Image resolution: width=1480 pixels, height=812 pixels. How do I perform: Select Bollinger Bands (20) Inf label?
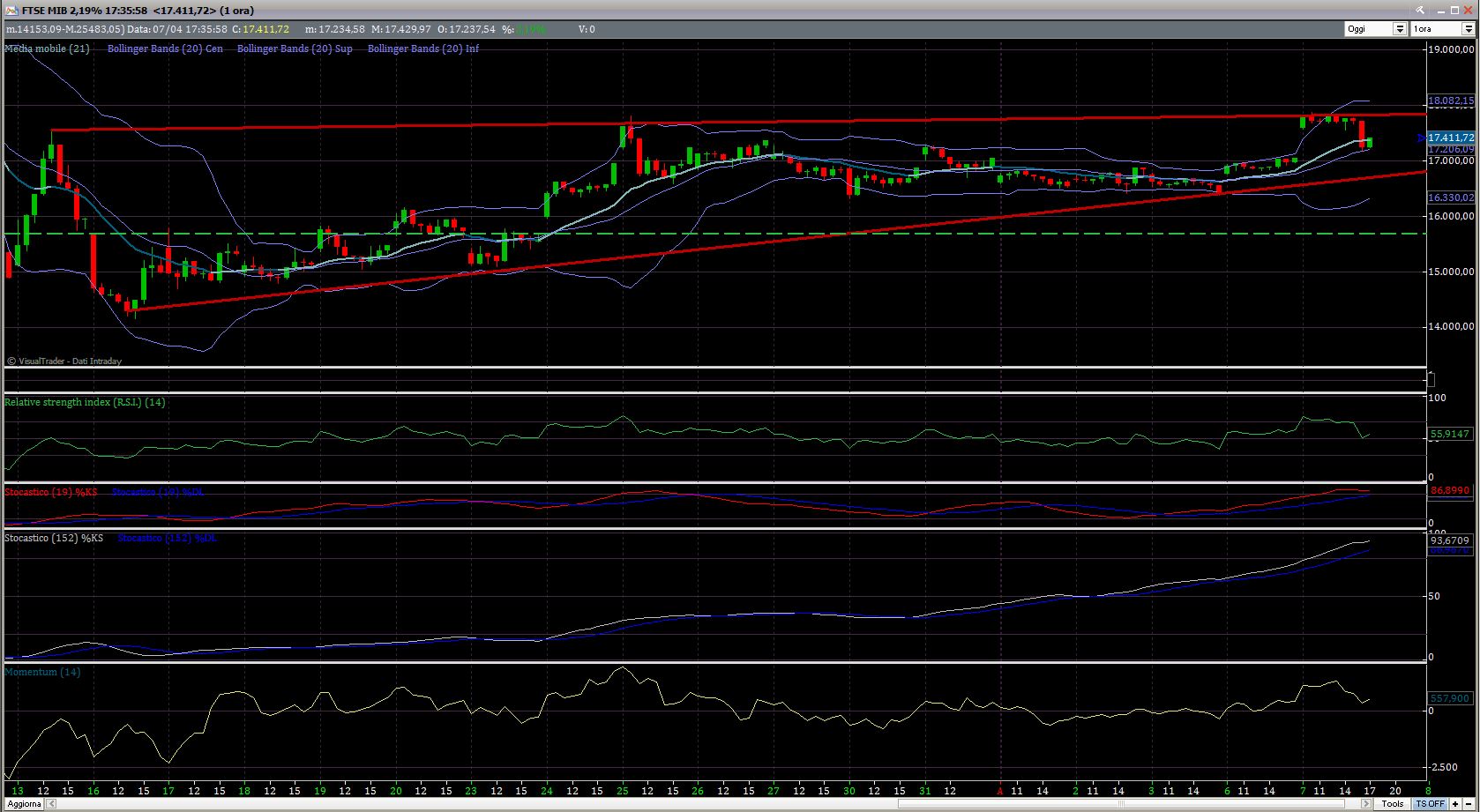click(423, 48)
